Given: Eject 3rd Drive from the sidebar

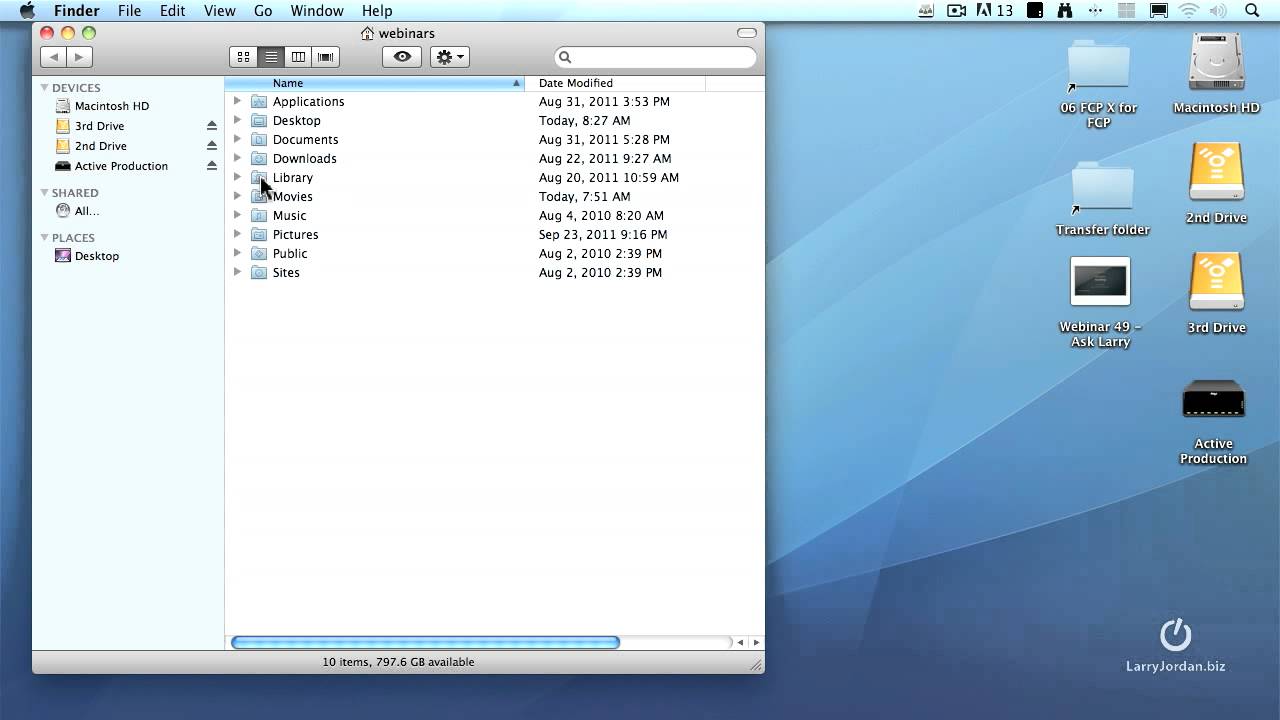Looking at the screenshot, I should click(212, 126).
